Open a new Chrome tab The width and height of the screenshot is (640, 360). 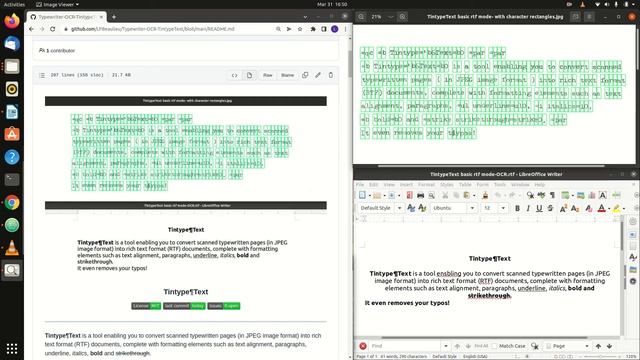tap(114, 17)
